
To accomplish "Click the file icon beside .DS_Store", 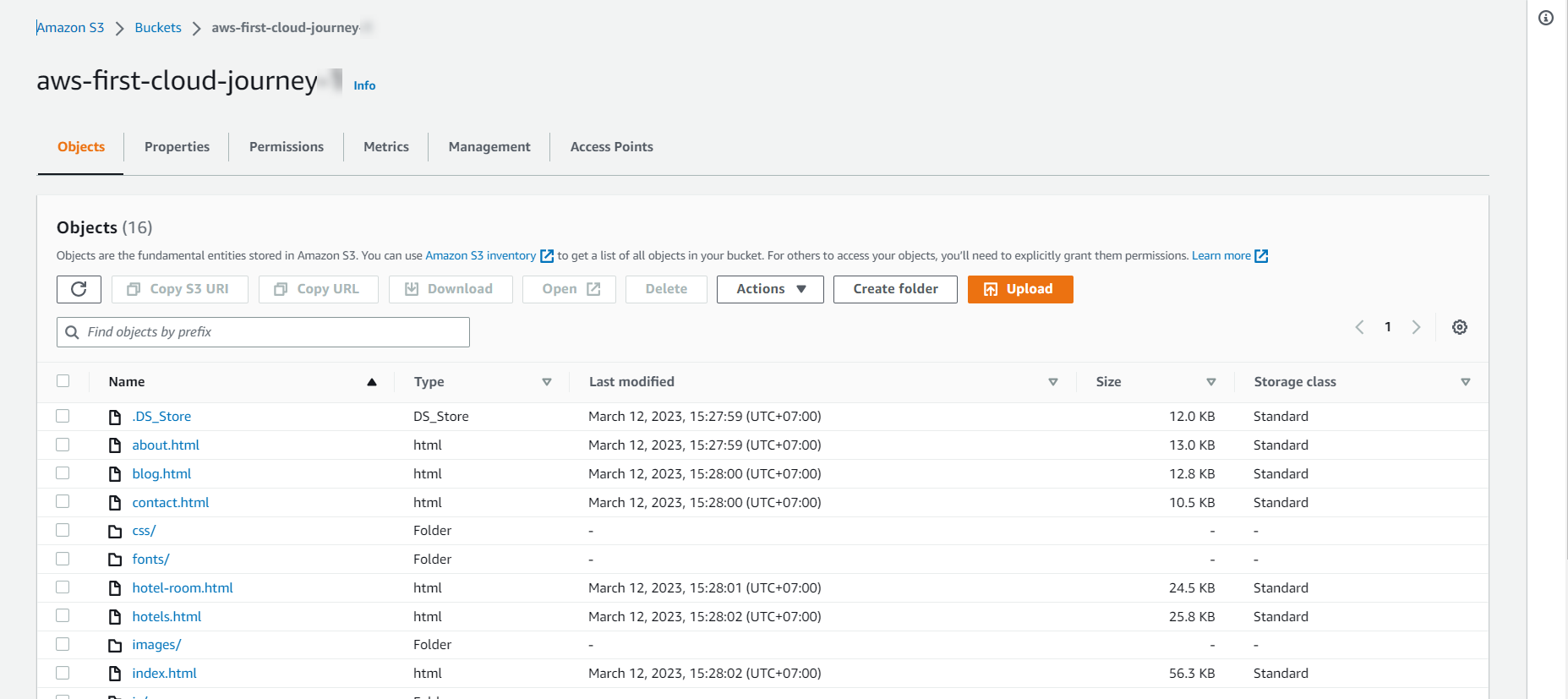I will 115,417.
